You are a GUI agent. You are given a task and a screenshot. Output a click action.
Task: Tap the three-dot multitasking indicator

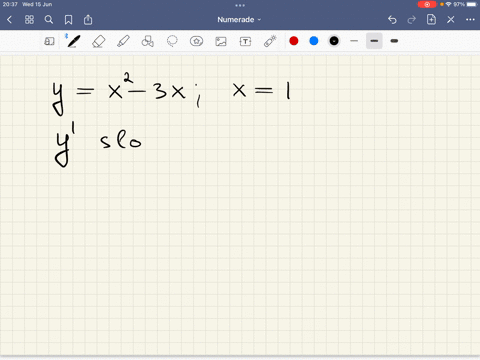[240, 5]
